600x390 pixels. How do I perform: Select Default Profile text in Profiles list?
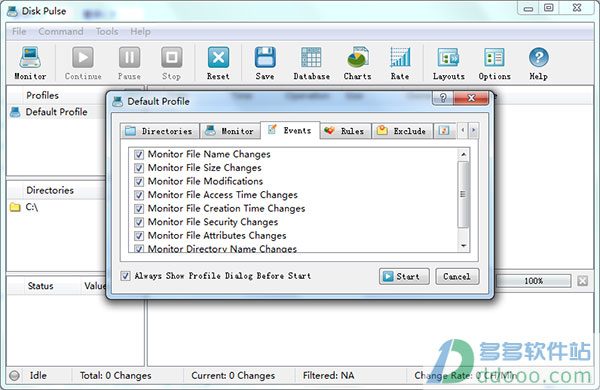pyautogui.click(x=56, y=112)
